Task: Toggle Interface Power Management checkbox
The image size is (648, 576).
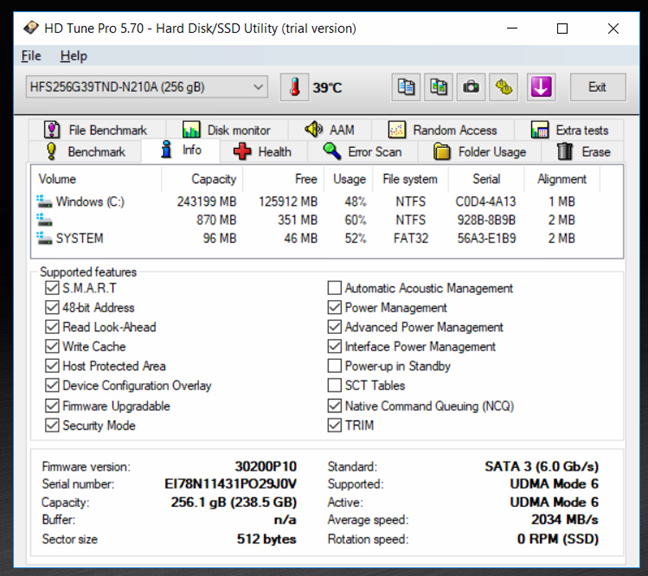Action: (334, 346)
